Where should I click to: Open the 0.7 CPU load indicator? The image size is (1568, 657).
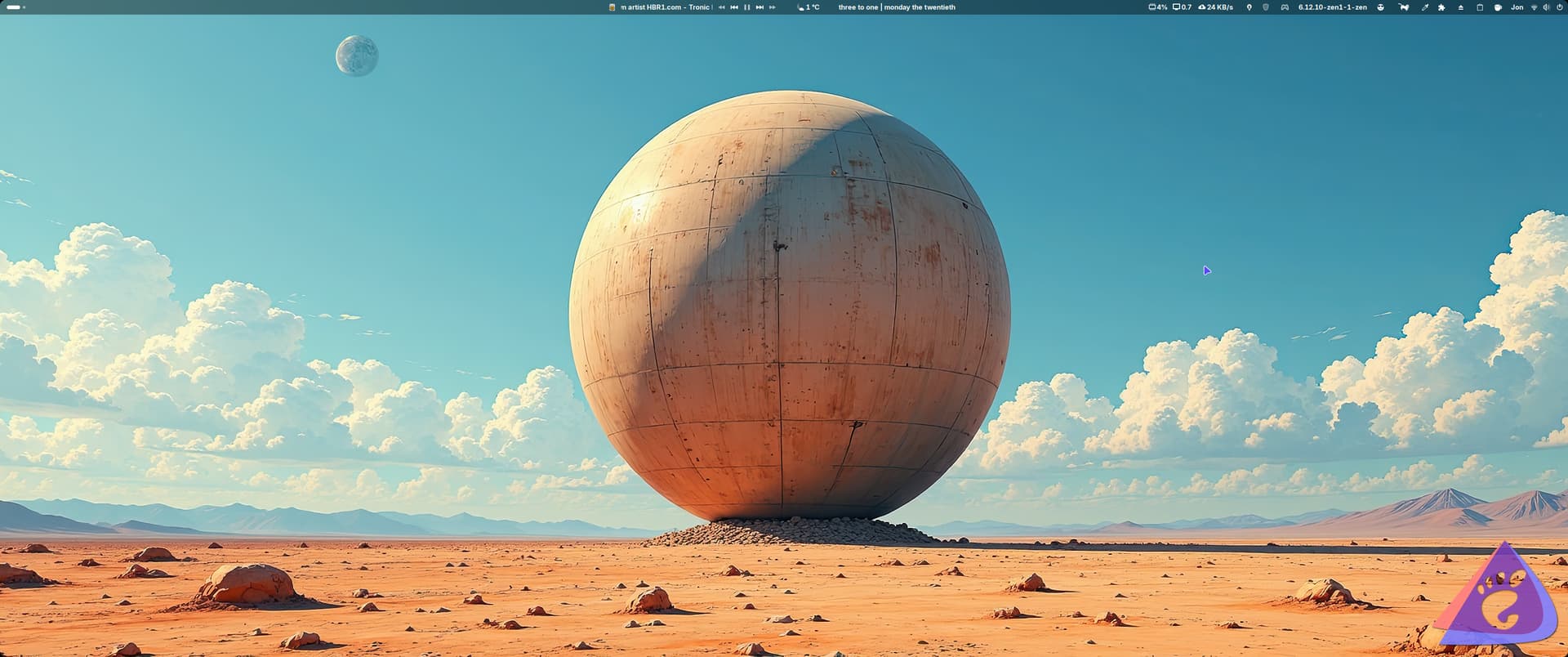[1183, 7]
